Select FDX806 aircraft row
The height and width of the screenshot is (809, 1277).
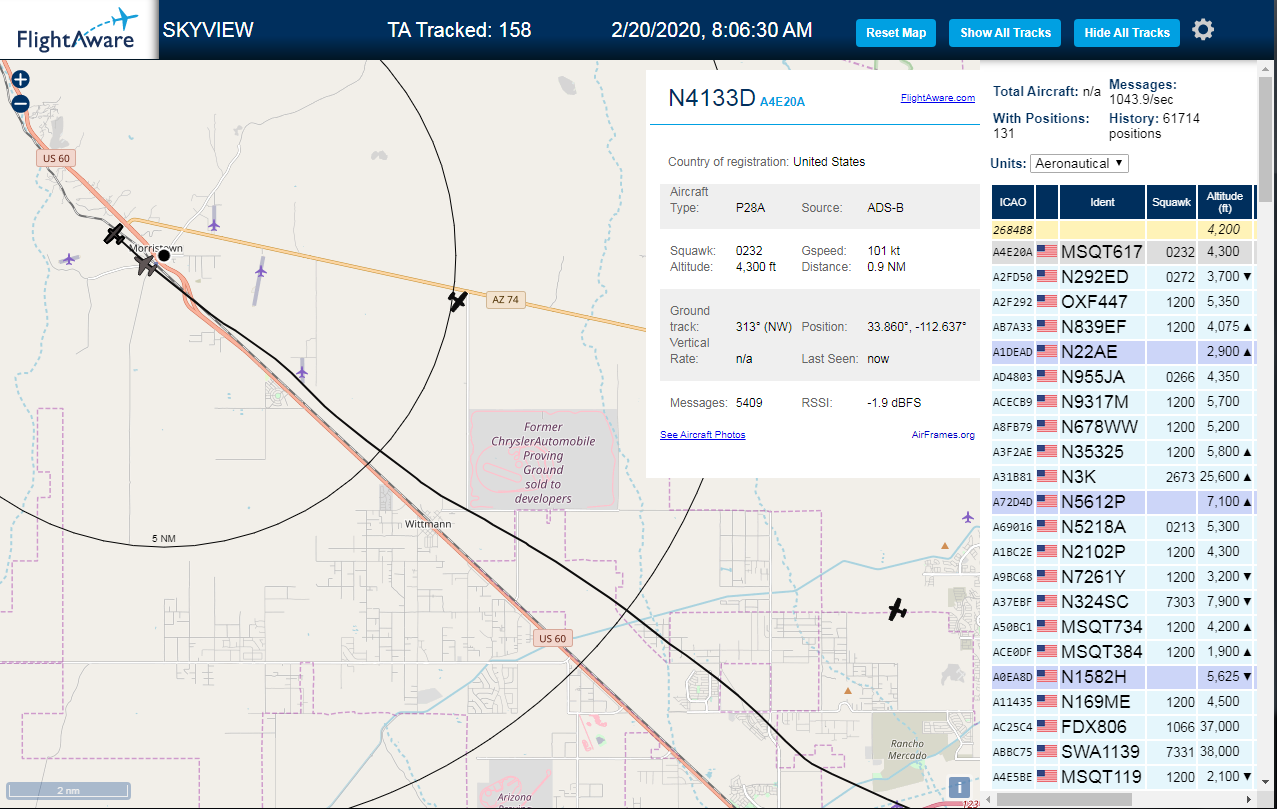pos(1123,727)
